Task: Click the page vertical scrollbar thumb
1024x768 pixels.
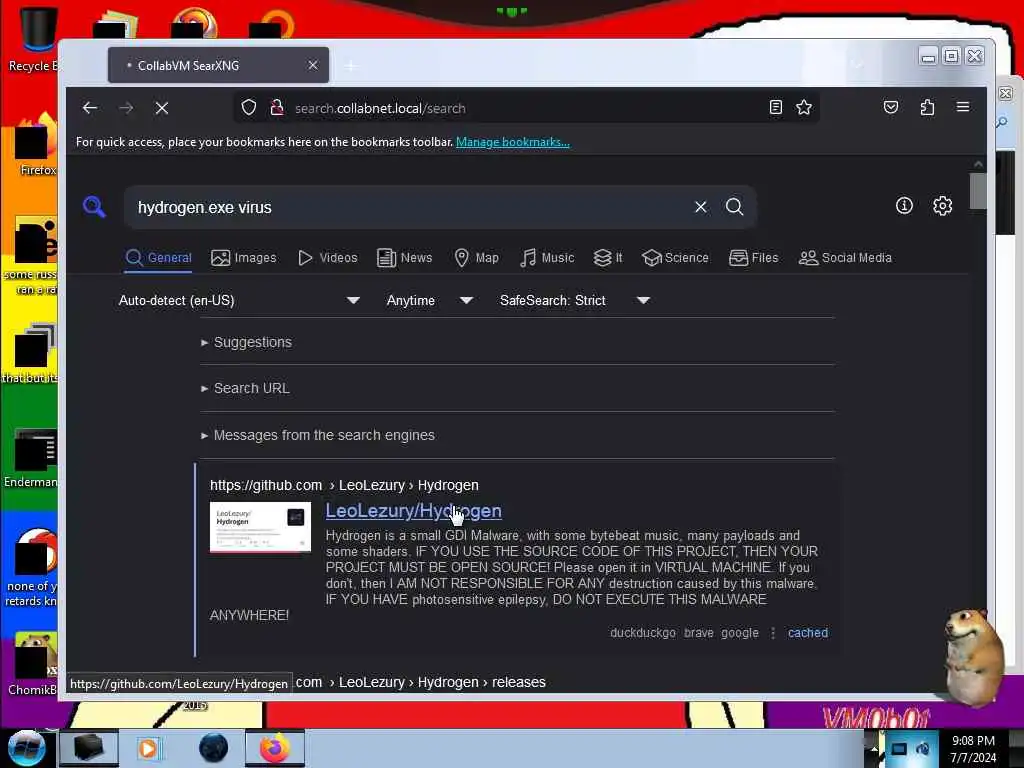Action: pyautogui.click(x=978, y=190)
